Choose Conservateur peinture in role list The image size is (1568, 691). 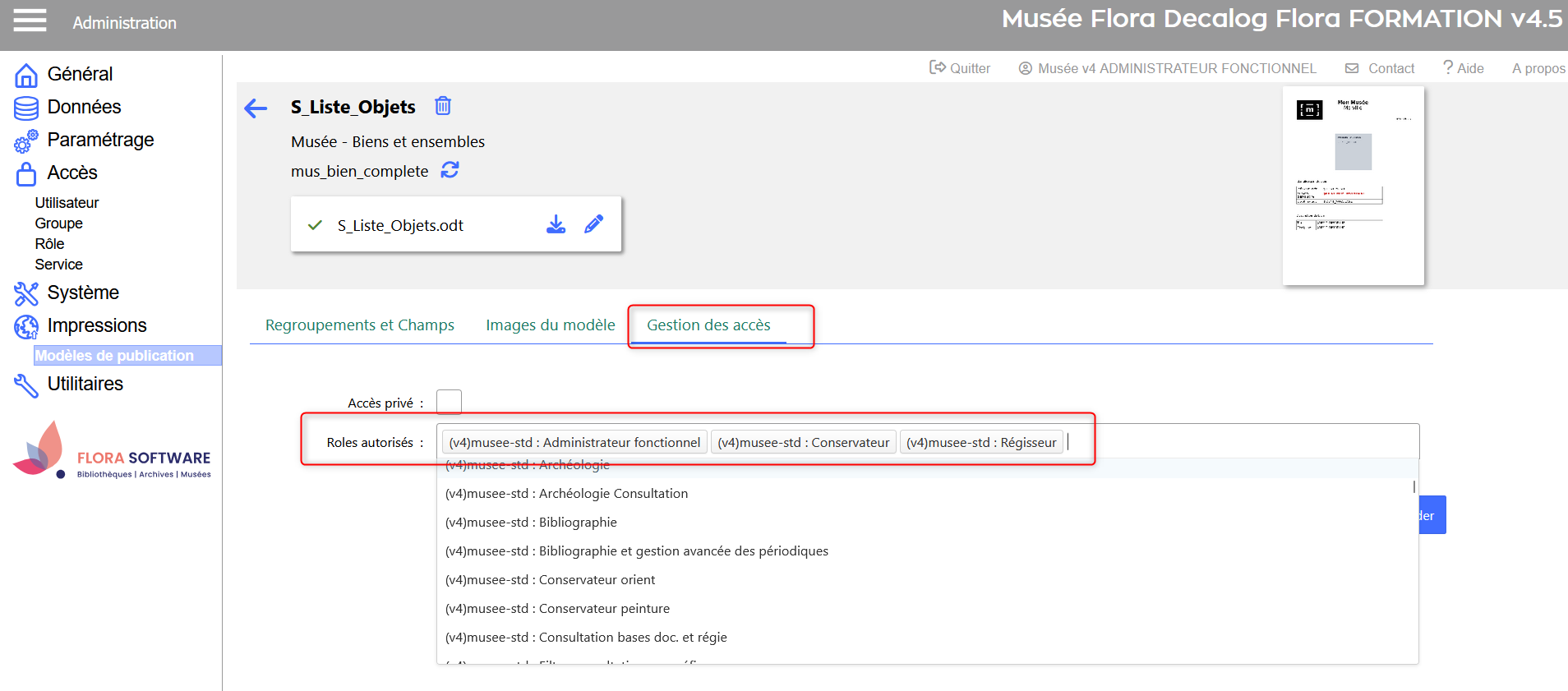coord(557,608)
